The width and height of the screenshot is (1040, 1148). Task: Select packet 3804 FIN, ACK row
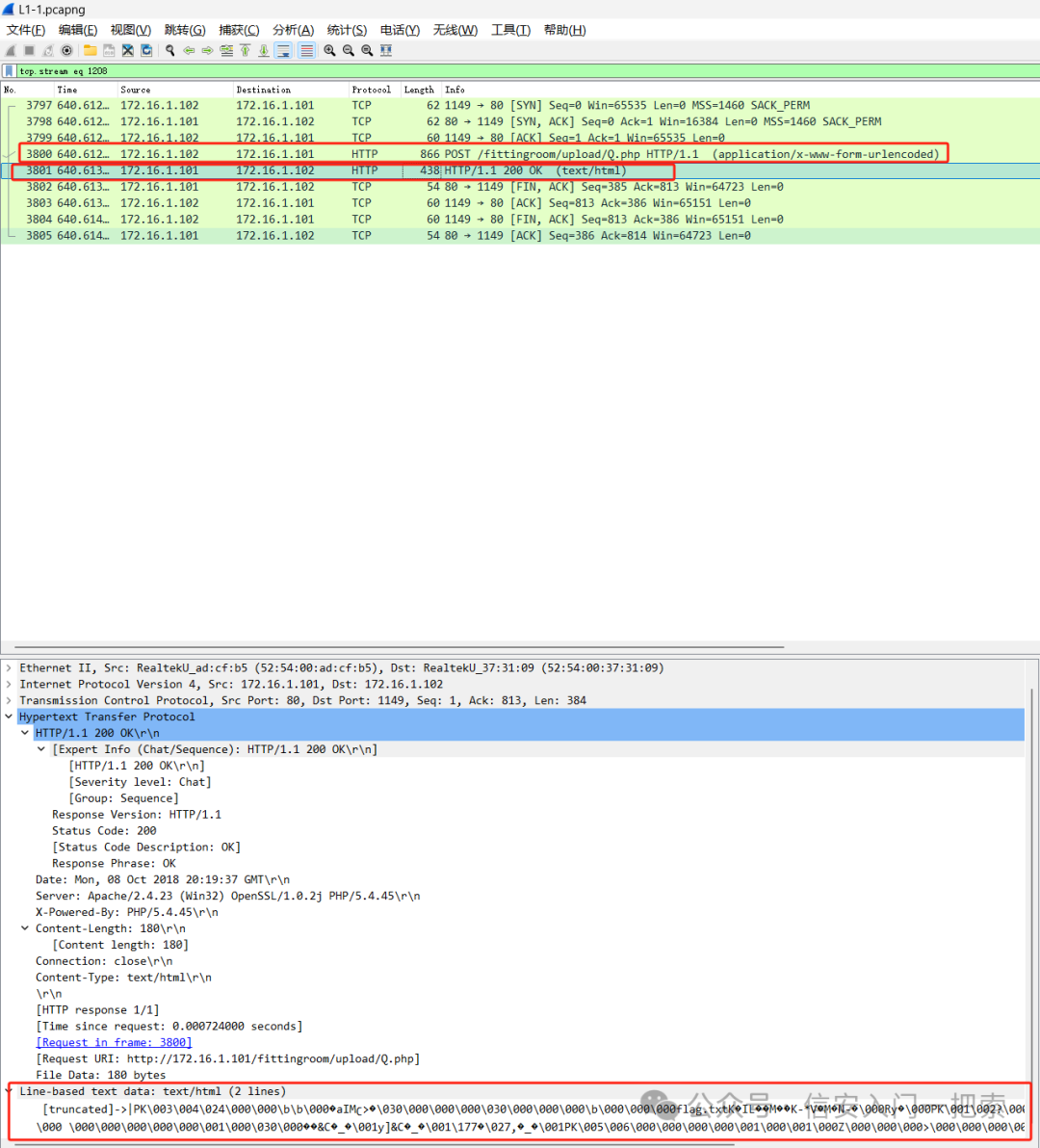coord(520,219)
